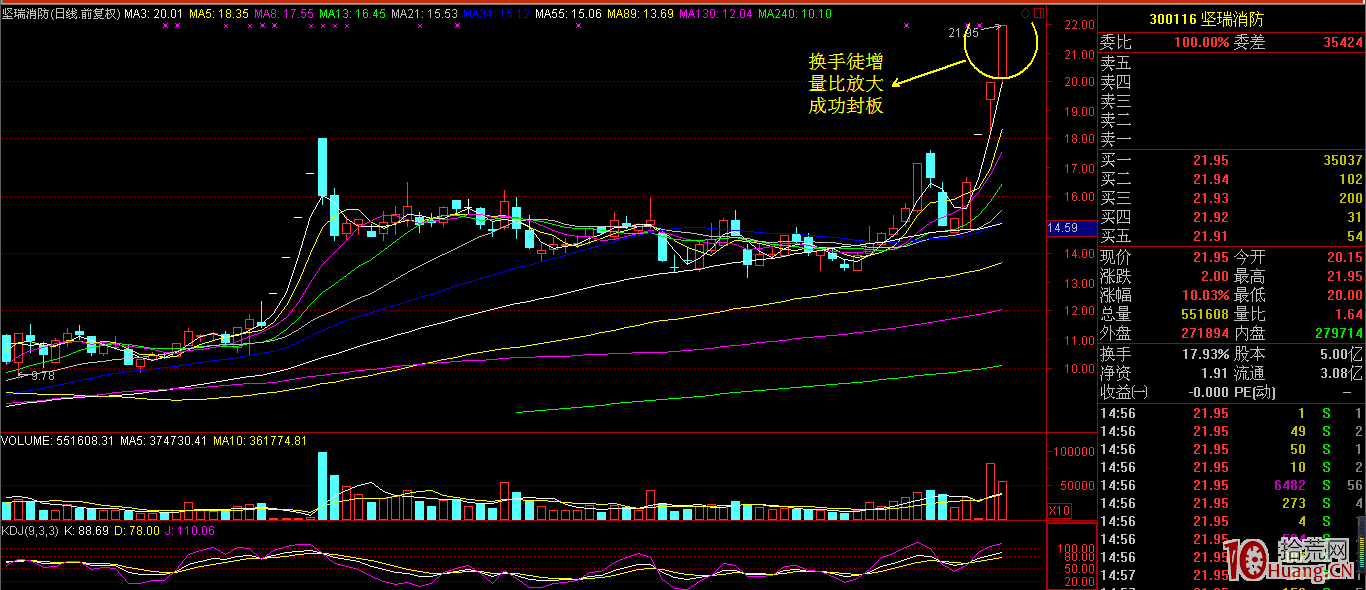The height and width of the screenshot is (590, 1366).
Task: Click the MA21: 15.53 indicator label
Action: pyautogui.click(x=425, y=14)
